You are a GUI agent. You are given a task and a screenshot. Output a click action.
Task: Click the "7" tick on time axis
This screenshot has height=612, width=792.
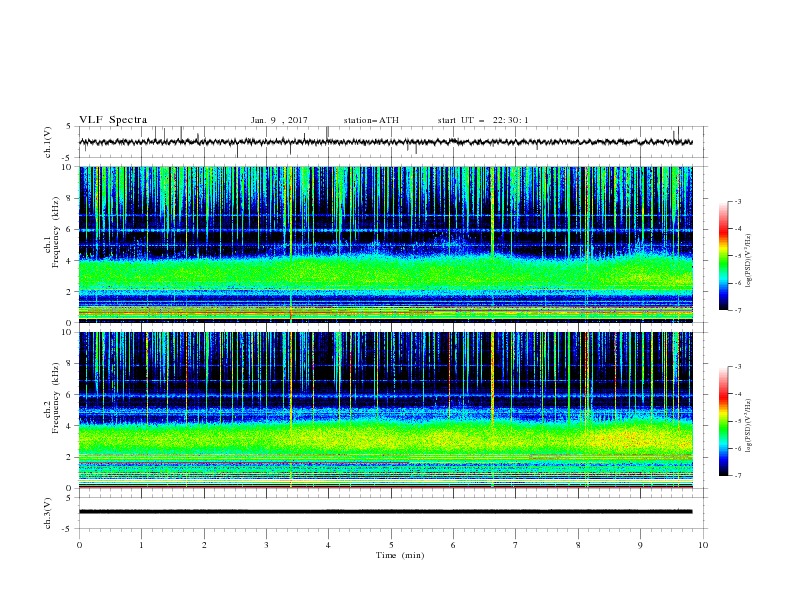[x=515, y=545]
